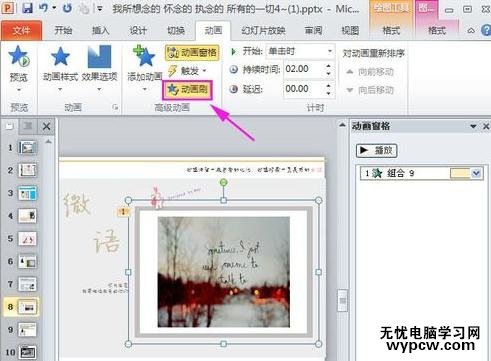
Task: Click the green rotation handle of selected group
Action: coord(224,182)
